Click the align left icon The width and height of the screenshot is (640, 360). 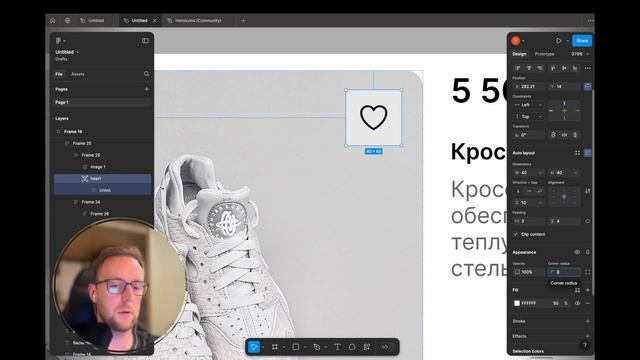[x=518, y=68]
